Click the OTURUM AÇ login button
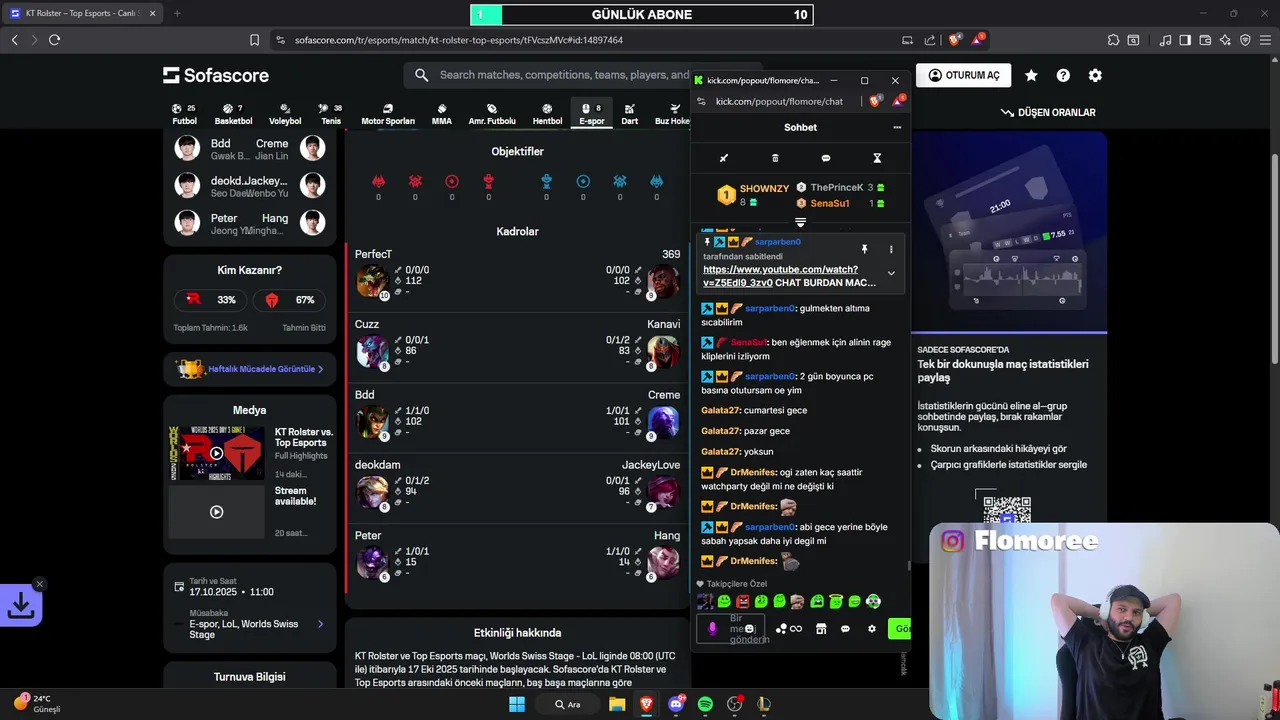The image size is (1280, 720). pyautogui.click(x=963, y=75)
